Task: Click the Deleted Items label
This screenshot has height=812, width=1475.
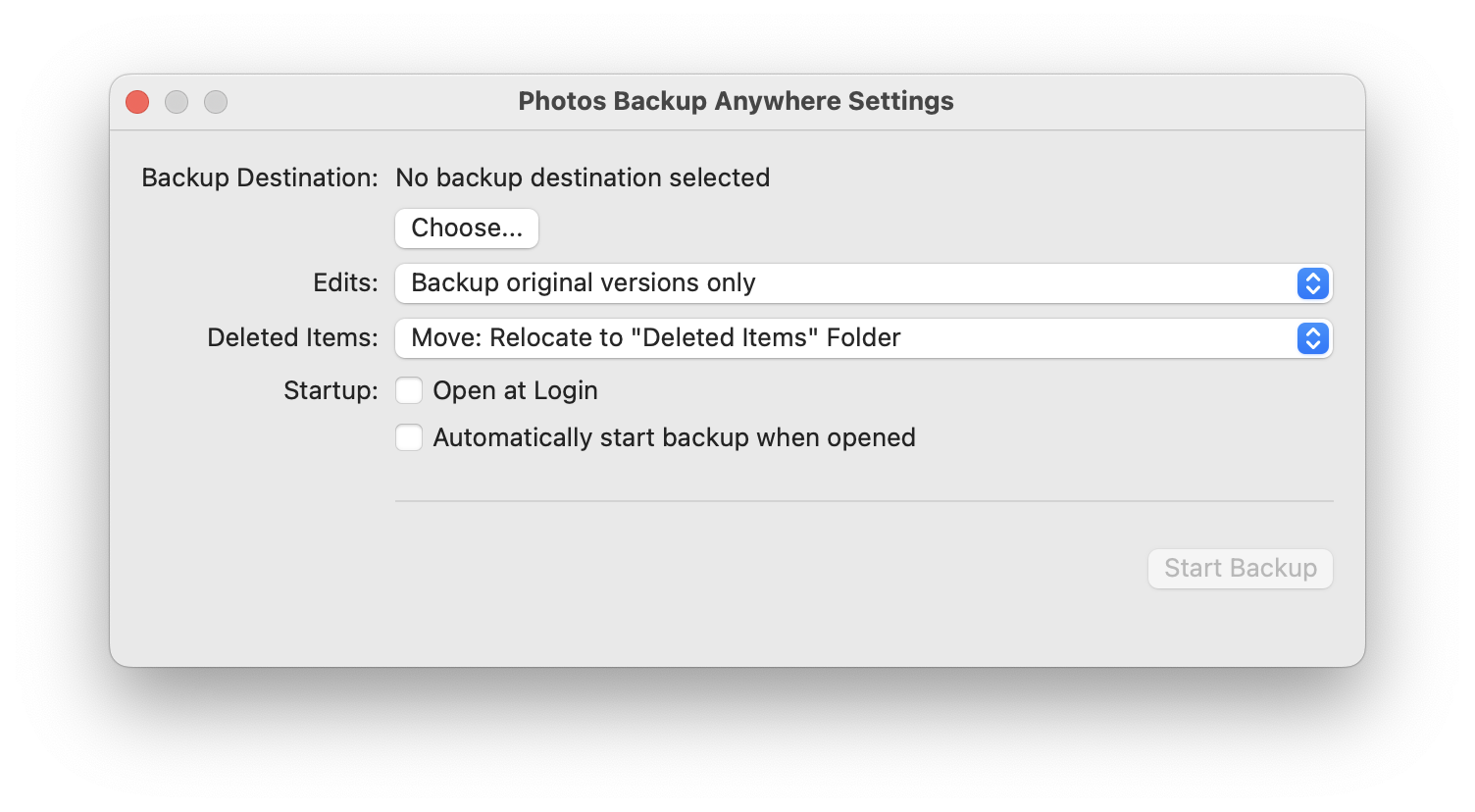Action: pyautogui.click(x=292, y=337)
